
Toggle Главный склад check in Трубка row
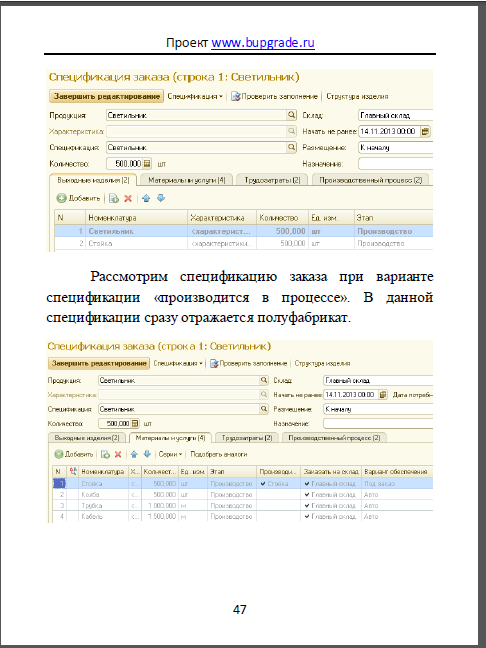point(307,505)
